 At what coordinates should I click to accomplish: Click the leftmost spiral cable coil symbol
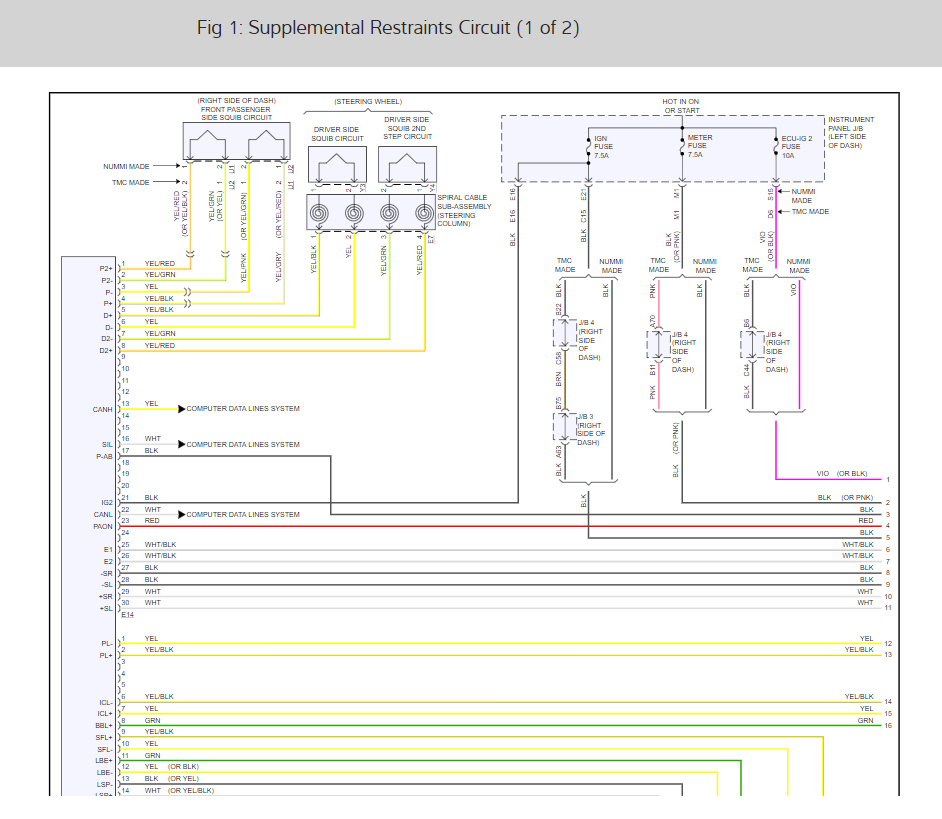[x=318, y=213]
